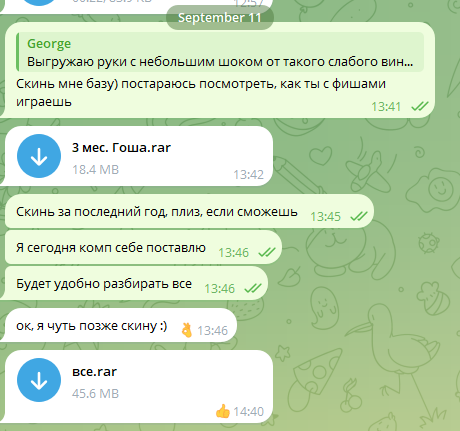460x431 pixels.
Task: Click the read checkmarks at 13:41
Action: (420, 106)
